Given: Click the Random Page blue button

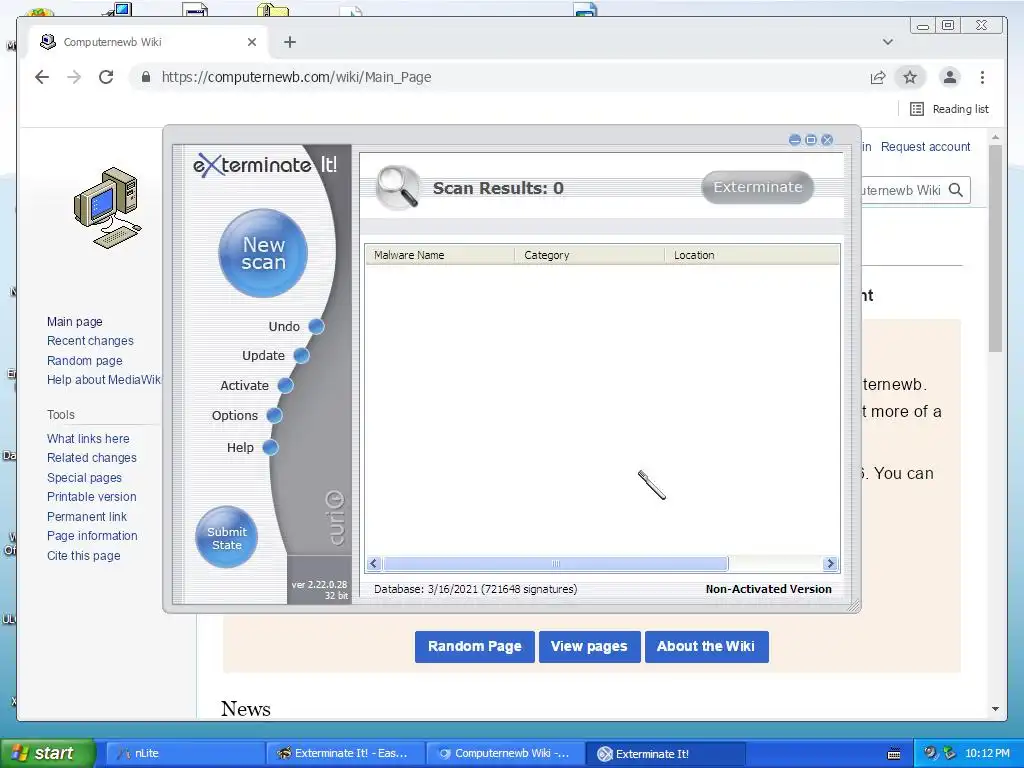Looking at the screenshot, I should 475,647.
